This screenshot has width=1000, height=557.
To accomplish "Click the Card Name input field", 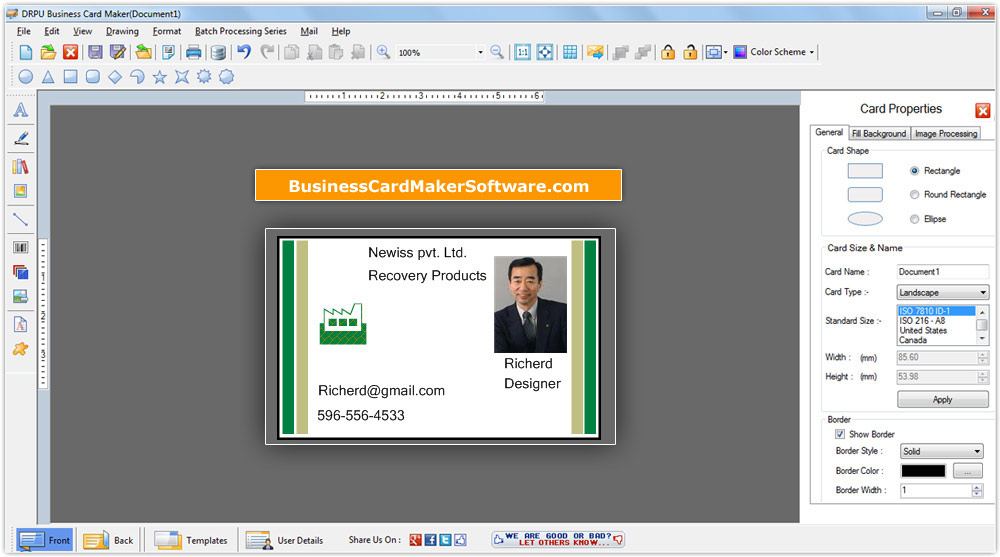I will click(x=942, y=272).
